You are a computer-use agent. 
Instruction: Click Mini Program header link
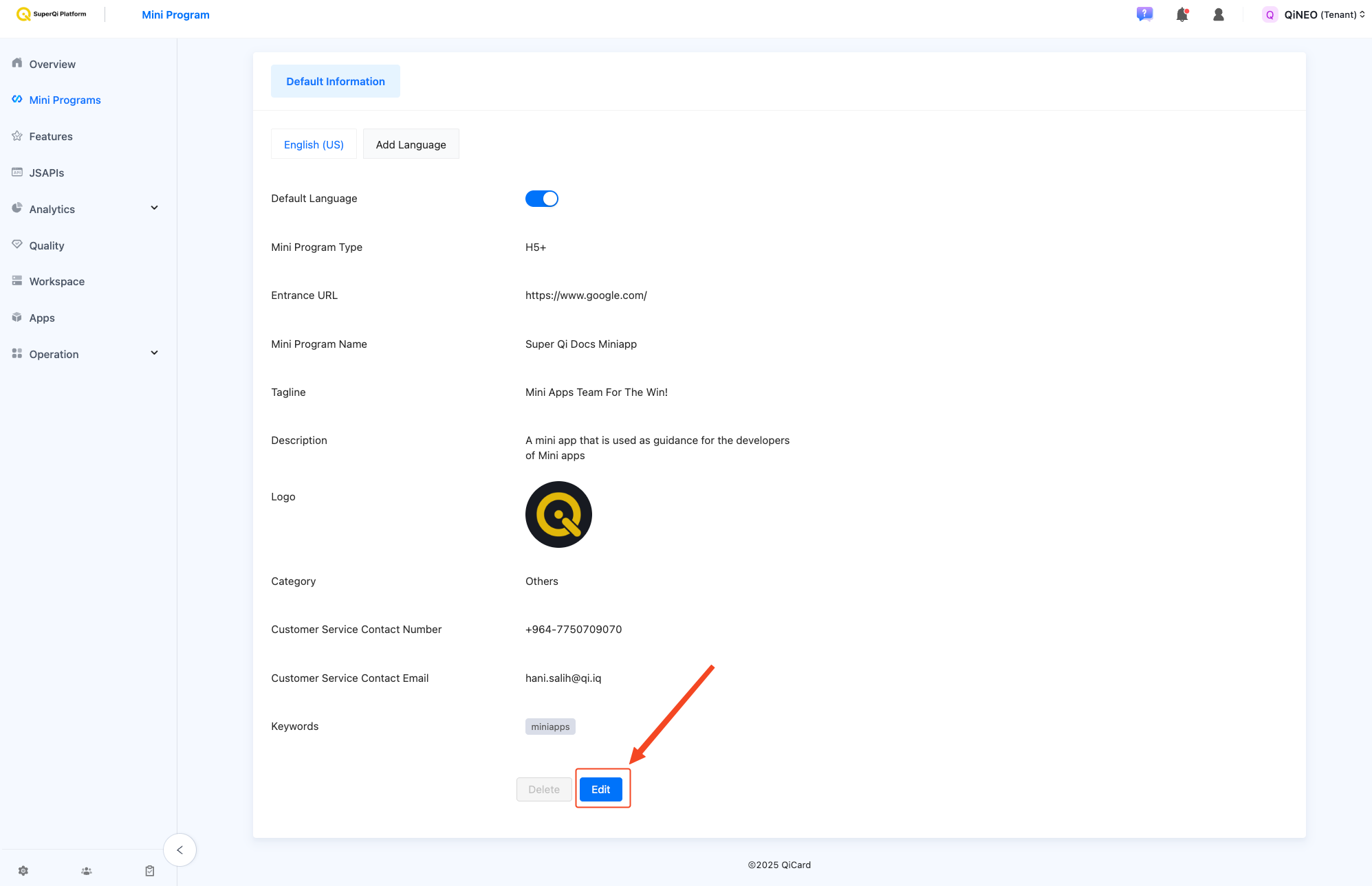pos(175,14)
